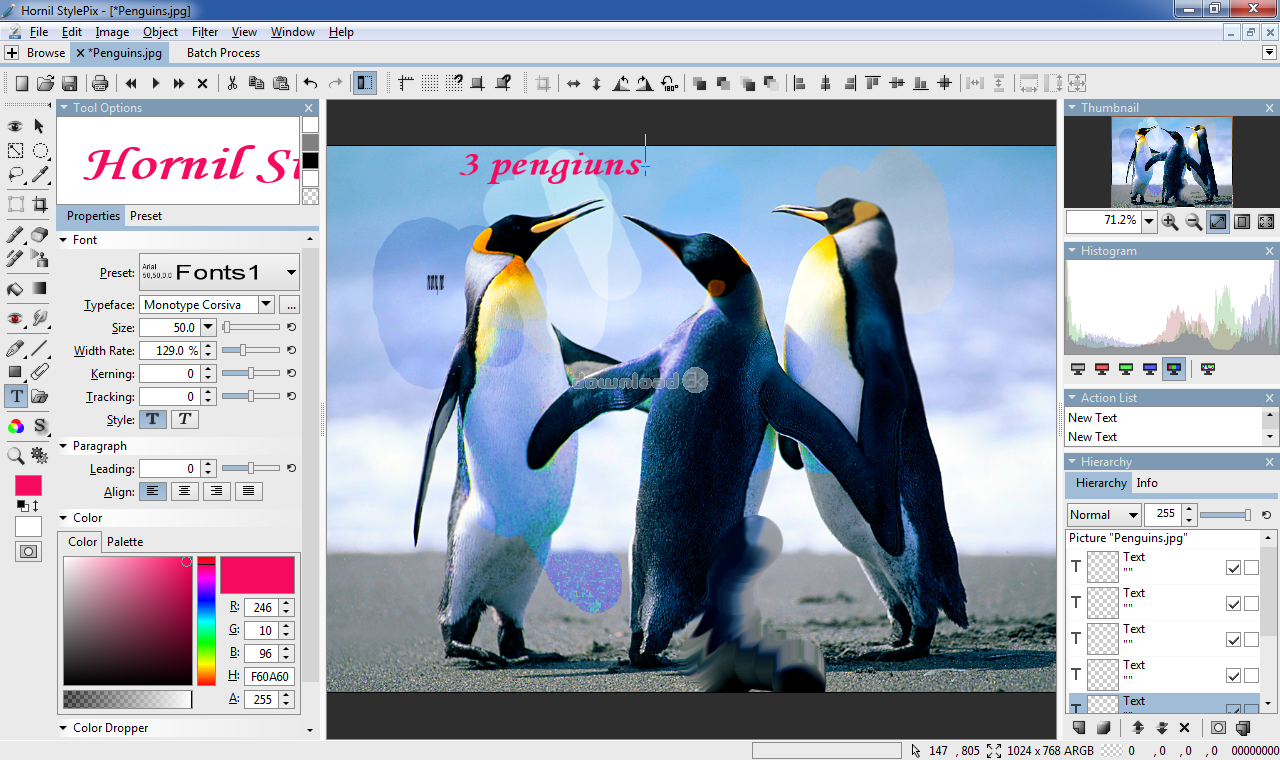Collapse the Paragraph section
This screenshot has width=1280, height=760.
64,446
